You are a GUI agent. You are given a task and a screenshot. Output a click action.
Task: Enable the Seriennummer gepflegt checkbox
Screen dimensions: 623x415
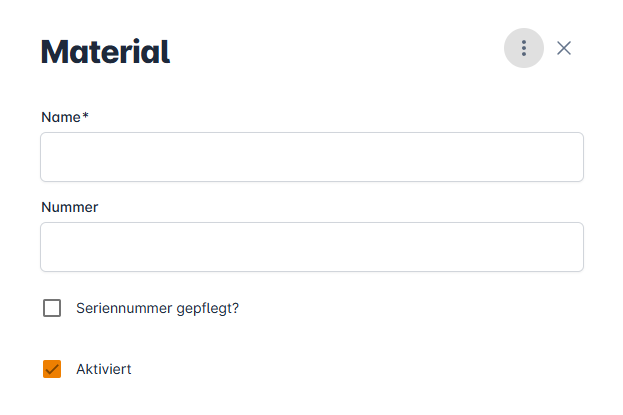click(52, 308)
